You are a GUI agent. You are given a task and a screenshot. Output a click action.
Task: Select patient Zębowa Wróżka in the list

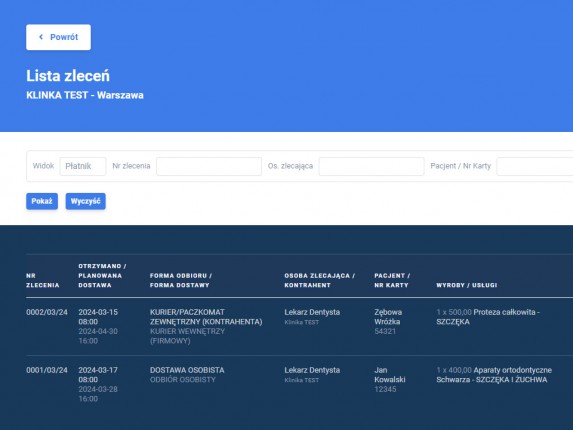(388, 317)
